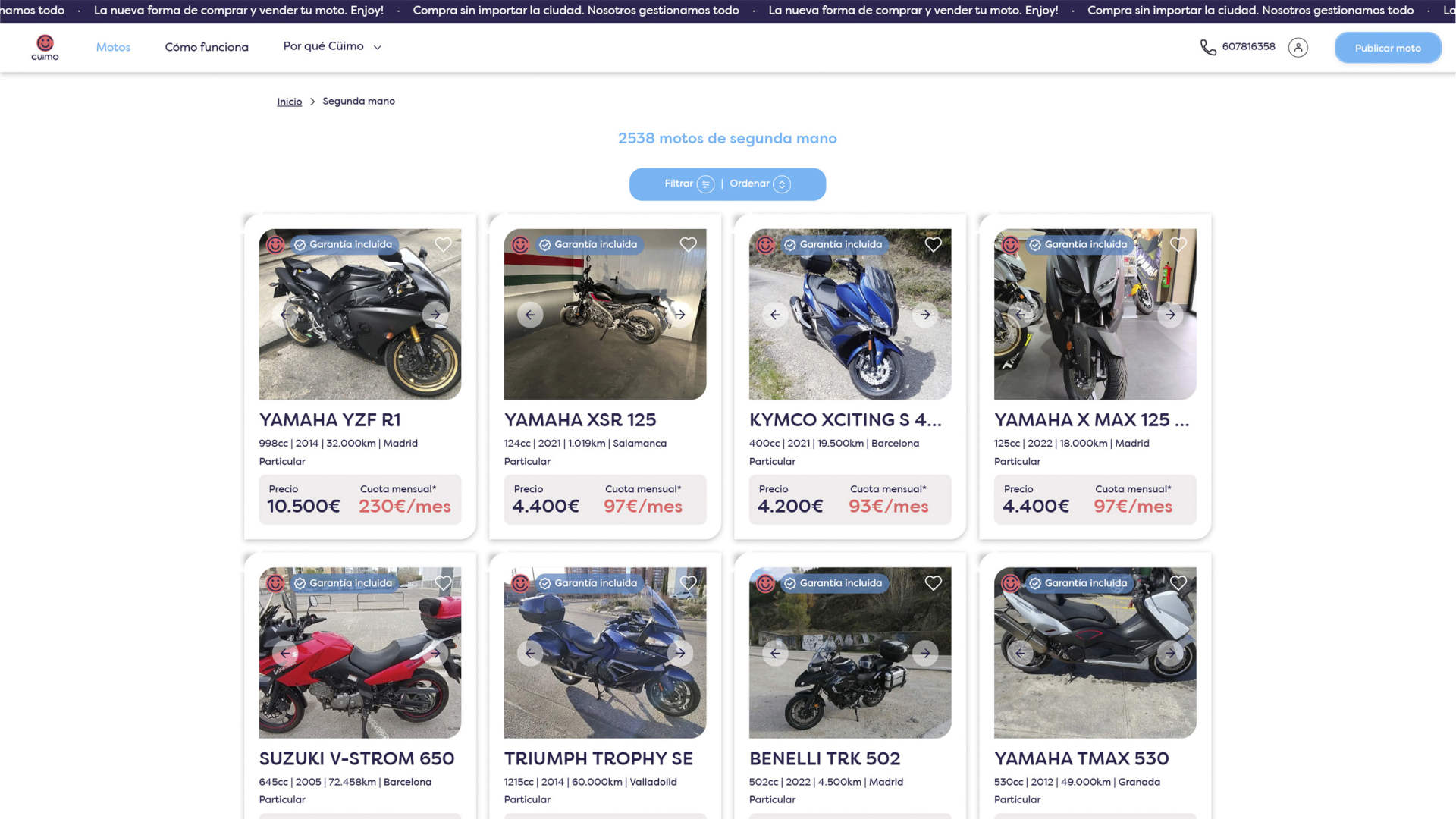
Task: Click the phone icon in header
Action: pyautogui.click(x=1208, y=47)
